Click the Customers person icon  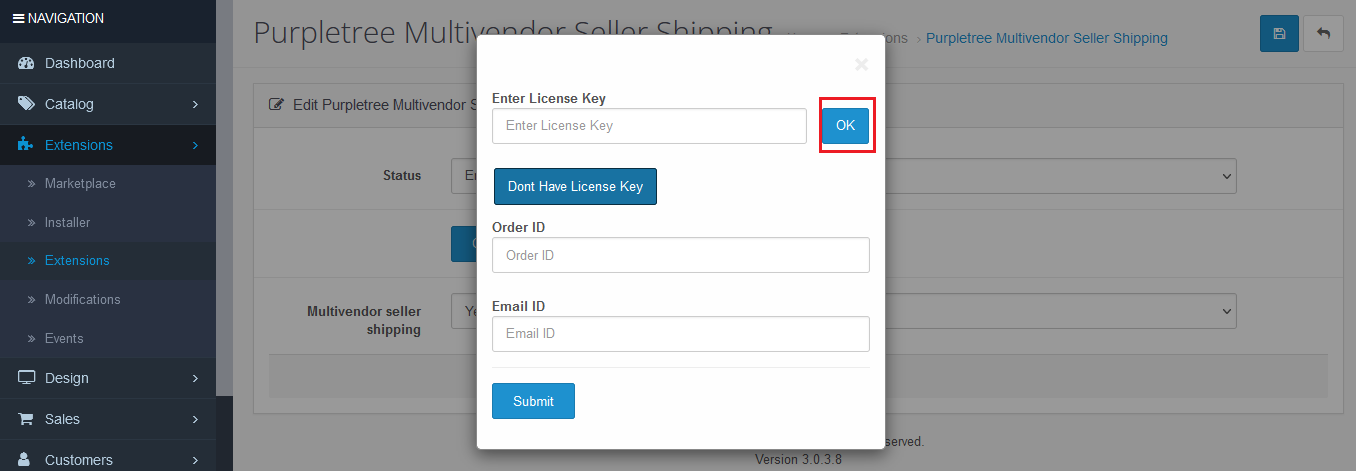pos(25,460)
